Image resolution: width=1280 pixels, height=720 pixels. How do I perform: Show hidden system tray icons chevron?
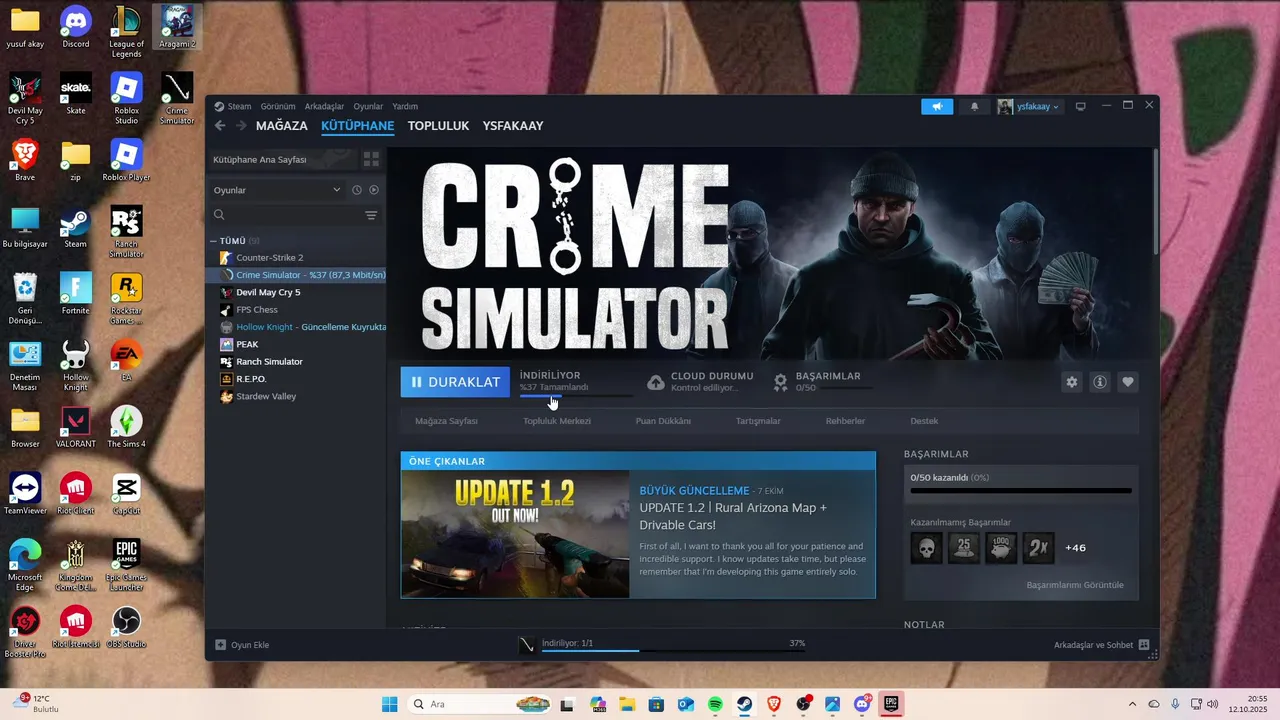(x=1132, y=704)
